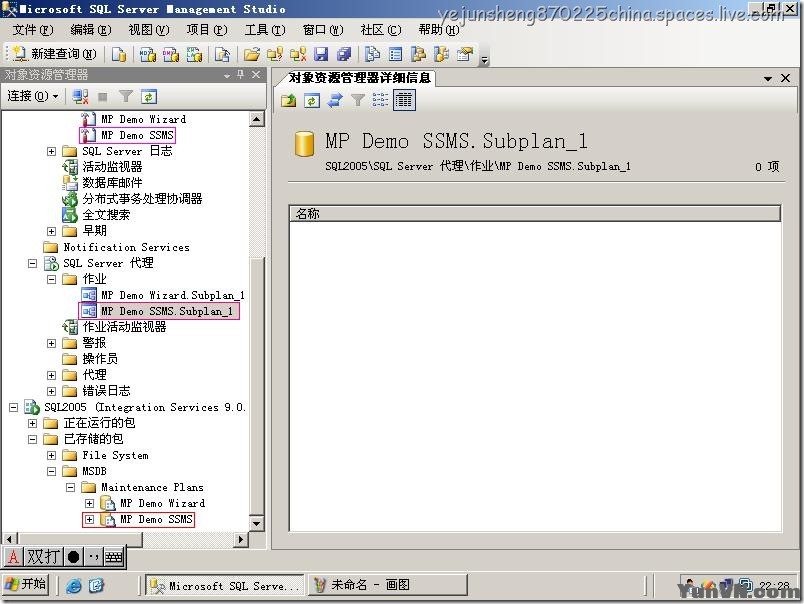The width and height of the screenshot is (804, 604).
Task: Click the Up folder icon in details pane
Action: tap(289, 100)
